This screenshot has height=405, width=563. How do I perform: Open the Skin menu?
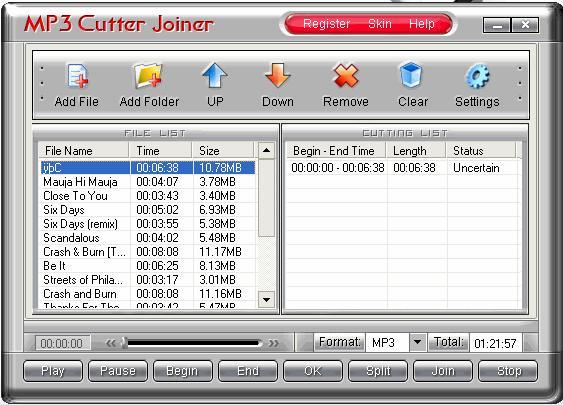380,24
